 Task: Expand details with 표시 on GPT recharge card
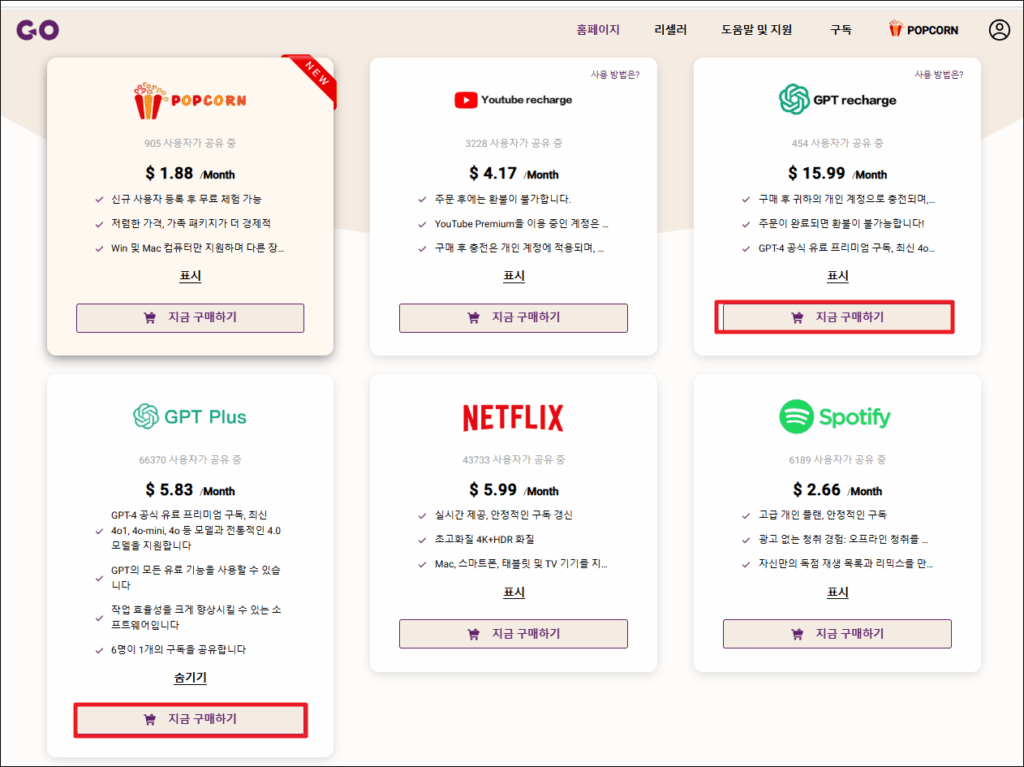pos(838,276)
